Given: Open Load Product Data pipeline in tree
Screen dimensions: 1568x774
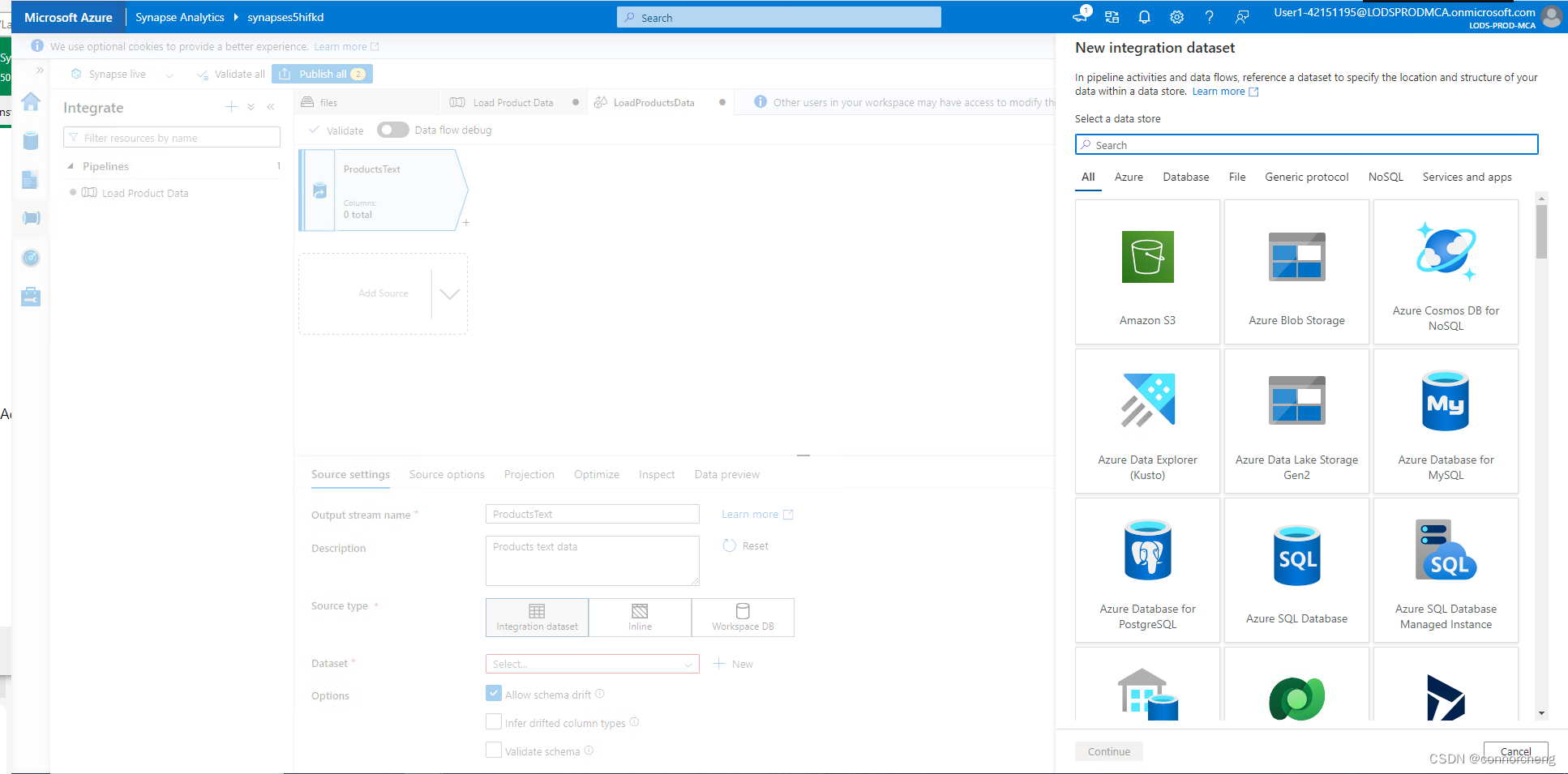Looking at the screenshot, I should pyautogui.click(x=145, y=193).
